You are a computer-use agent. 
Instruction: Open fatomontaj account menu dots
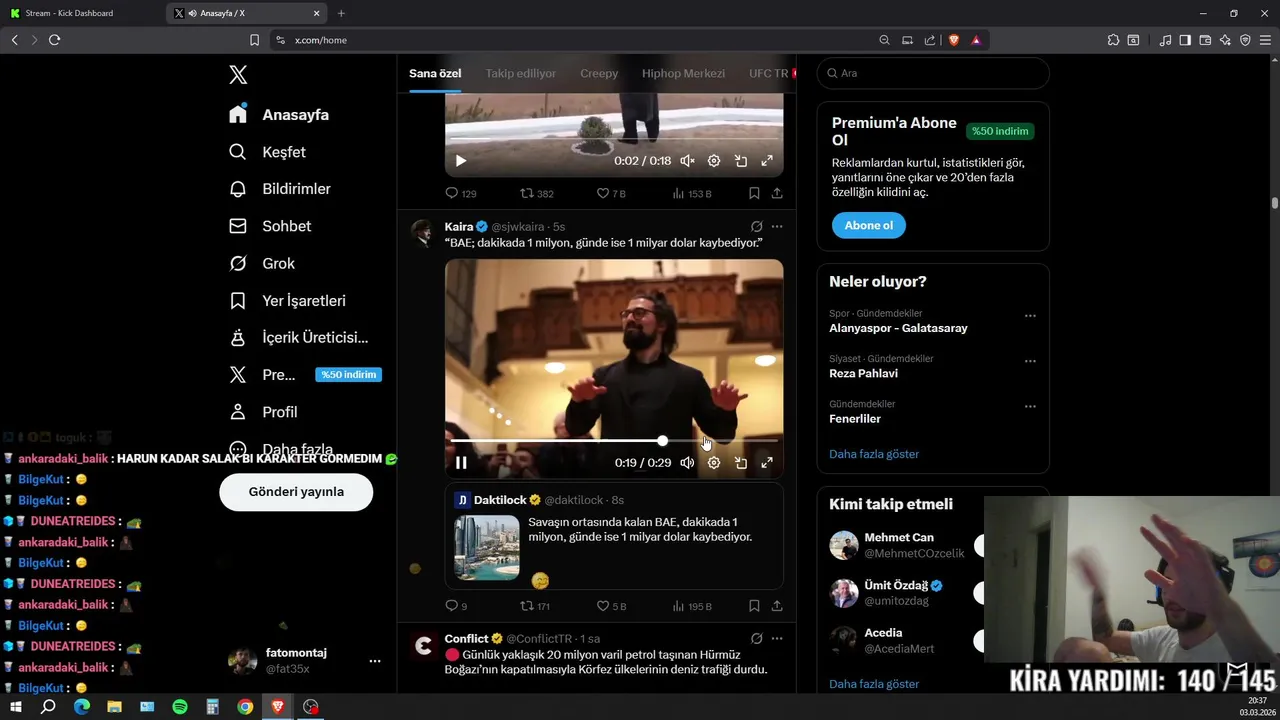[375, 661]
